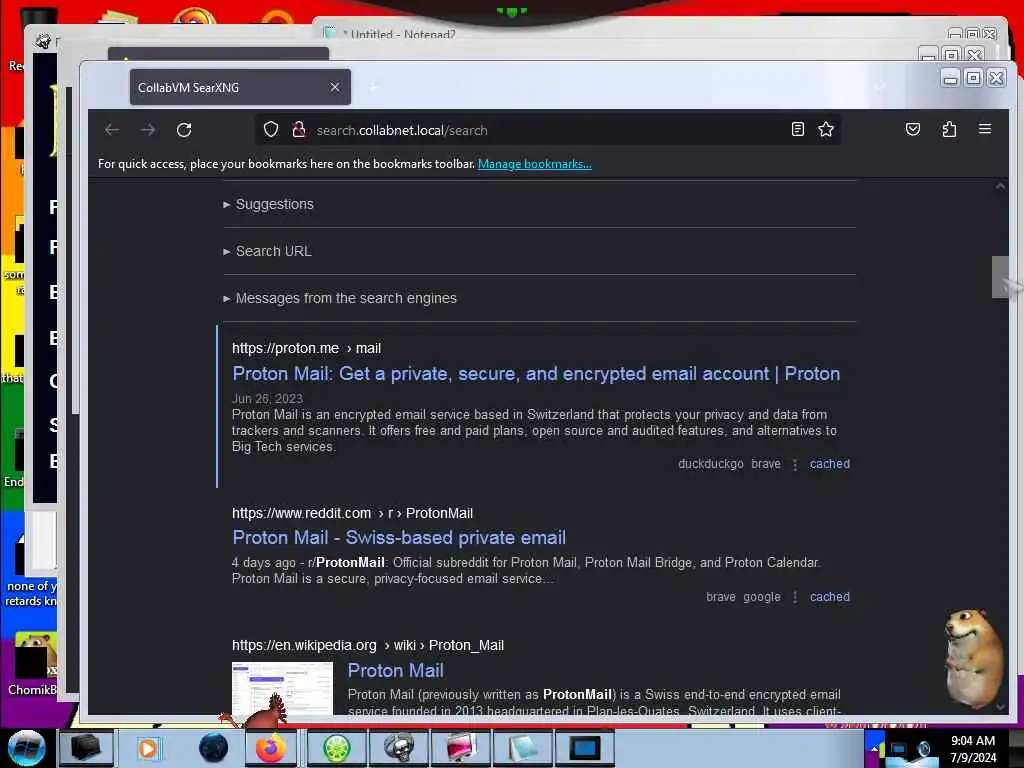The image size is (1024, 768).
Task: Open the media player taskbar icon
Action: click(148, 748)
